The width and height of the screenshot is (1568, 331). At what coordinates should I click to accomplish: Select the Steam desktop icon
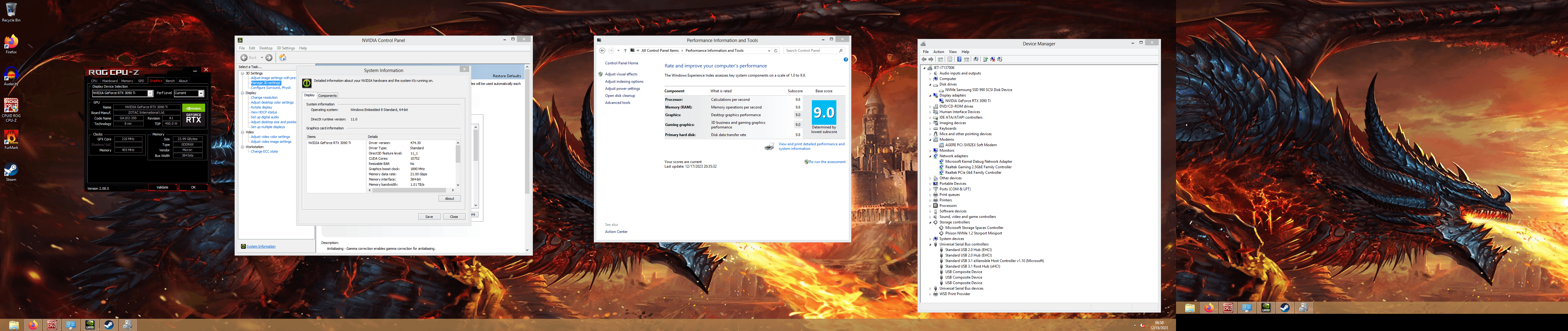tap(11, 172)
